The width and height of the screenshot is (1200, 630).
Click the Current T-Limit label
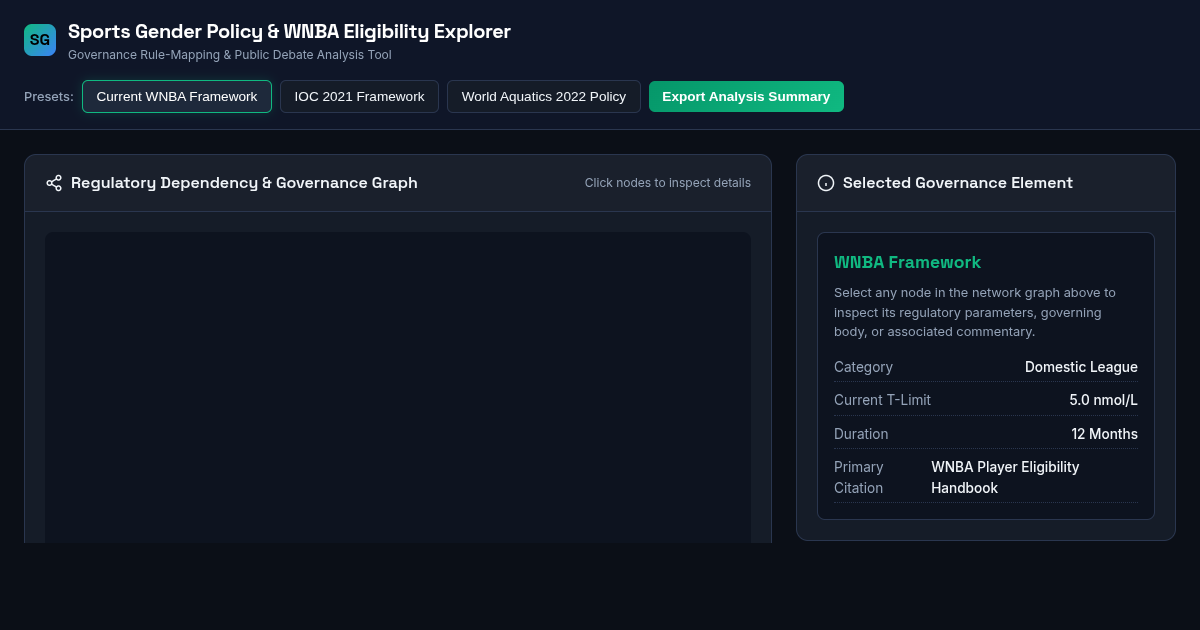(x=882, y=400)
